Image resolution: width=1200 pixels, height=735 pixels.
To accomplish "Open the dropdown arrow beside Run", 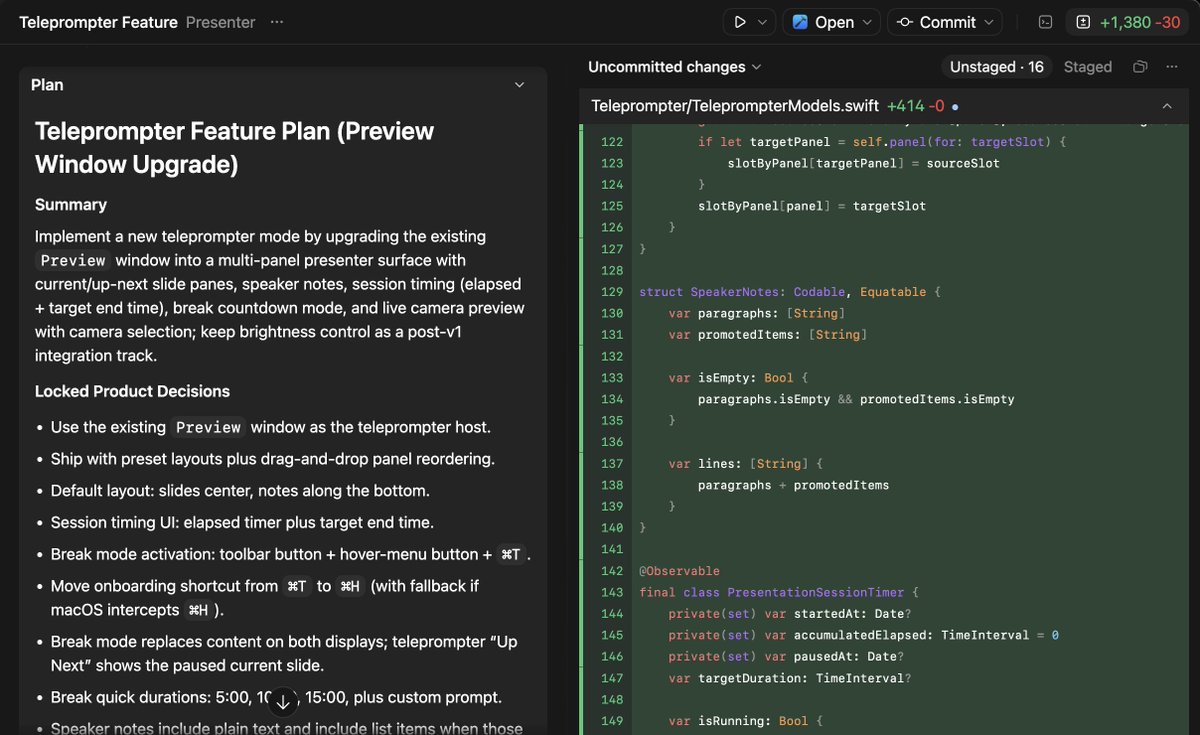I will click(x=763, y=22).
